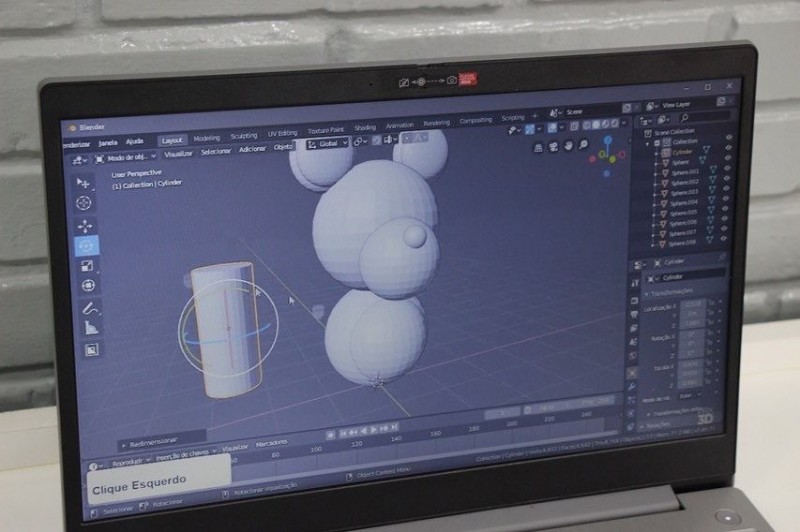Open the Modo de objeto dropdown
This screenshot has width=800, height=532.
(126, 159)
